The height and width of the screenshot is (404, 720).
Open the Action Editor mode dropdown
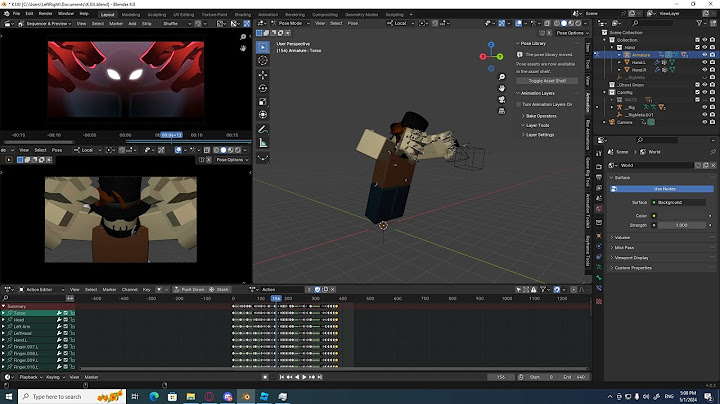click(x=41, y=290)
